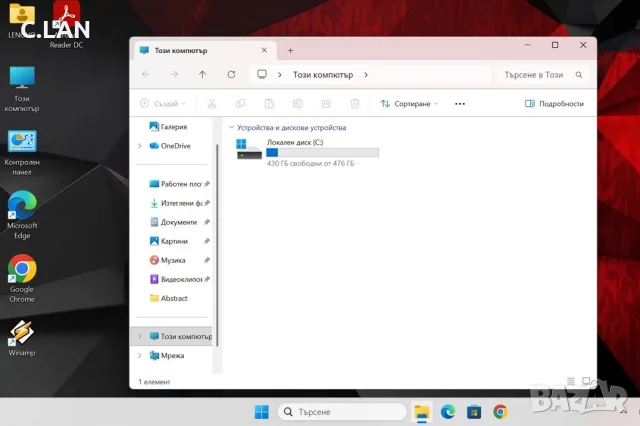Click the Share icon in toolbar
Screen dimensions: 640x426
pos(326,104)
